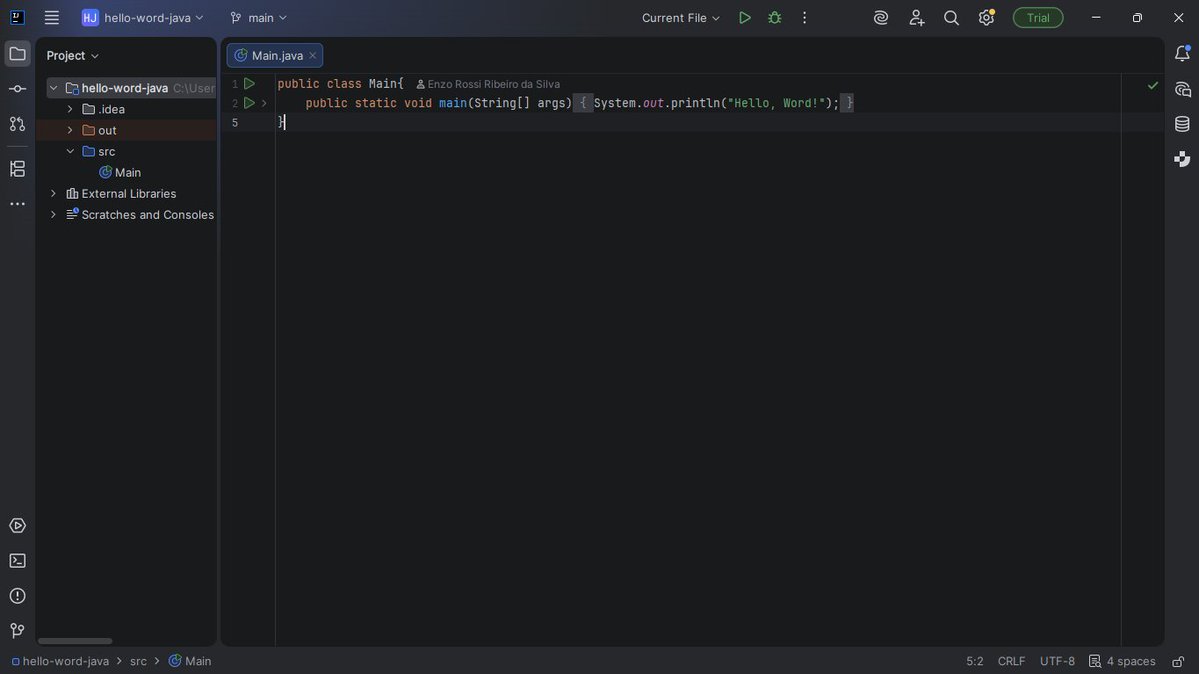Click src breadcrumb in status bar

pyautogui.click(x=138, y=661)
